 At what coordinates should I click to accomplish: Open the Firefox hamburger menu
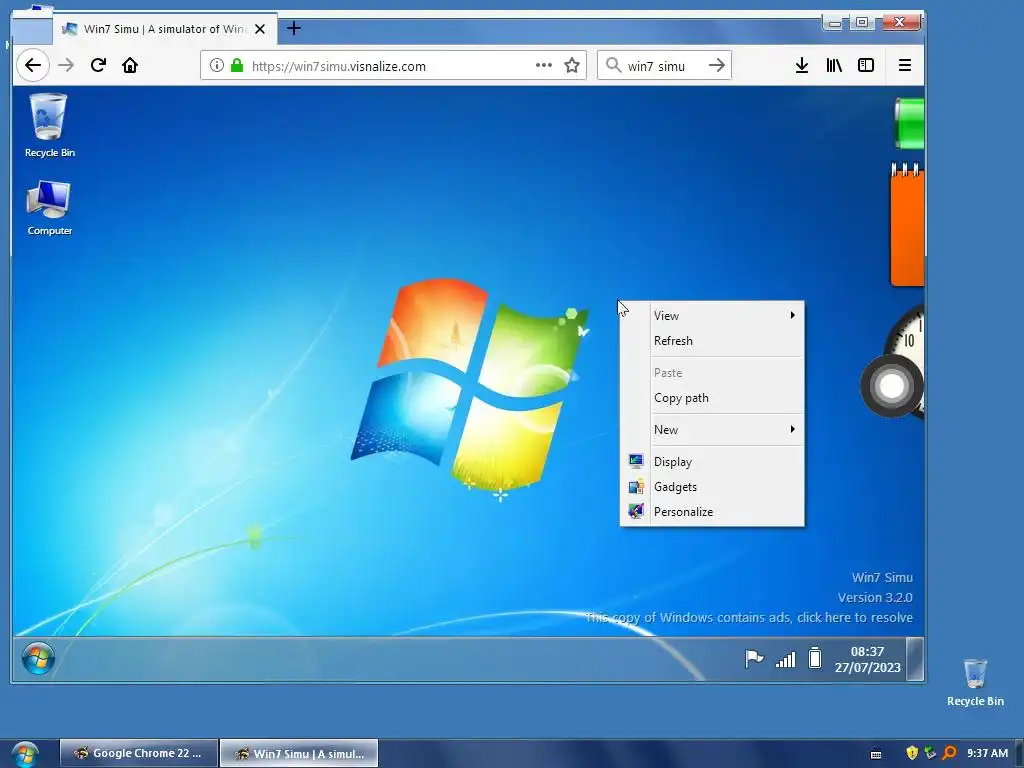pos(904,65)
